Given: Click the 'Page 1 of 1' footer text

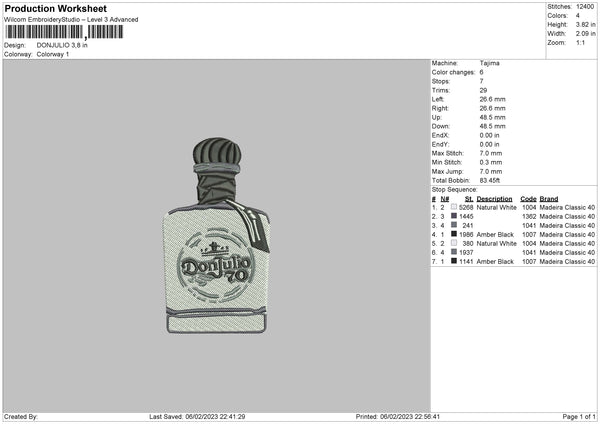Looking at the screenshot, I should (579, 416).
